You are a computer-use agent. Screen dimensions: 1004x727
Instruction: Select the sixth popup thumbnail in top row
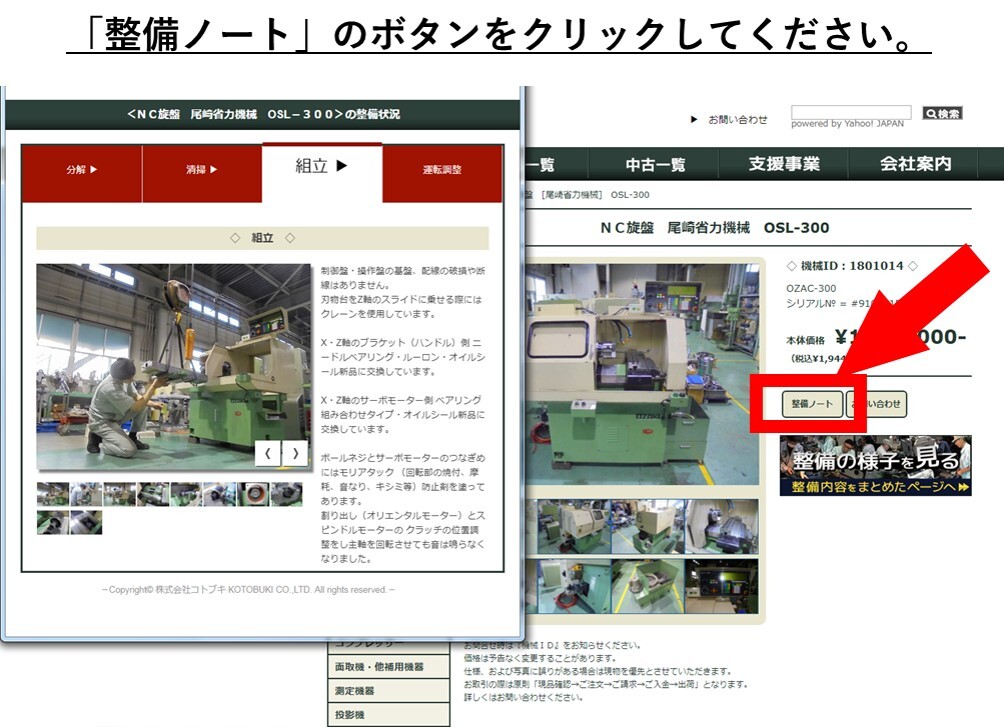point(220,494)
